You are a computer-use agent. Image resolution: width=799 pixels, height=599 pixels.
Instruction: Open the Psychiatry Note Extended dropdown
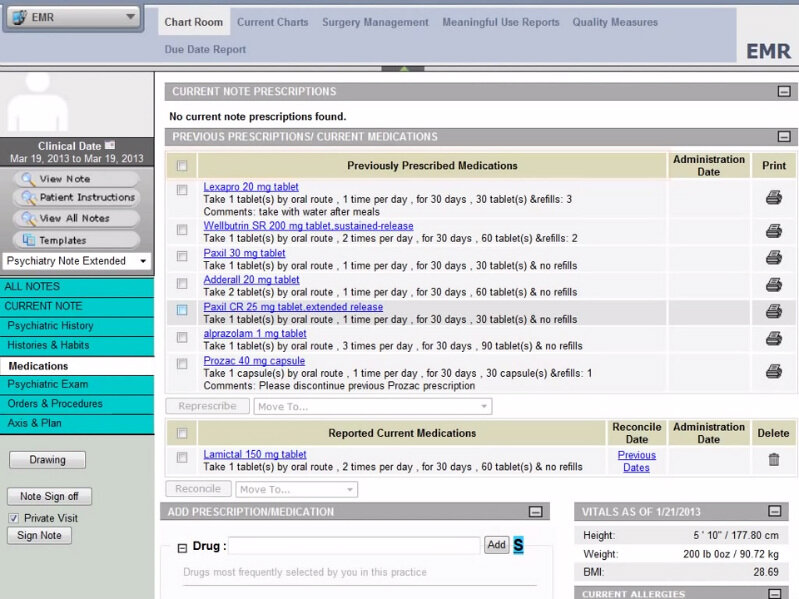[76, 261]
